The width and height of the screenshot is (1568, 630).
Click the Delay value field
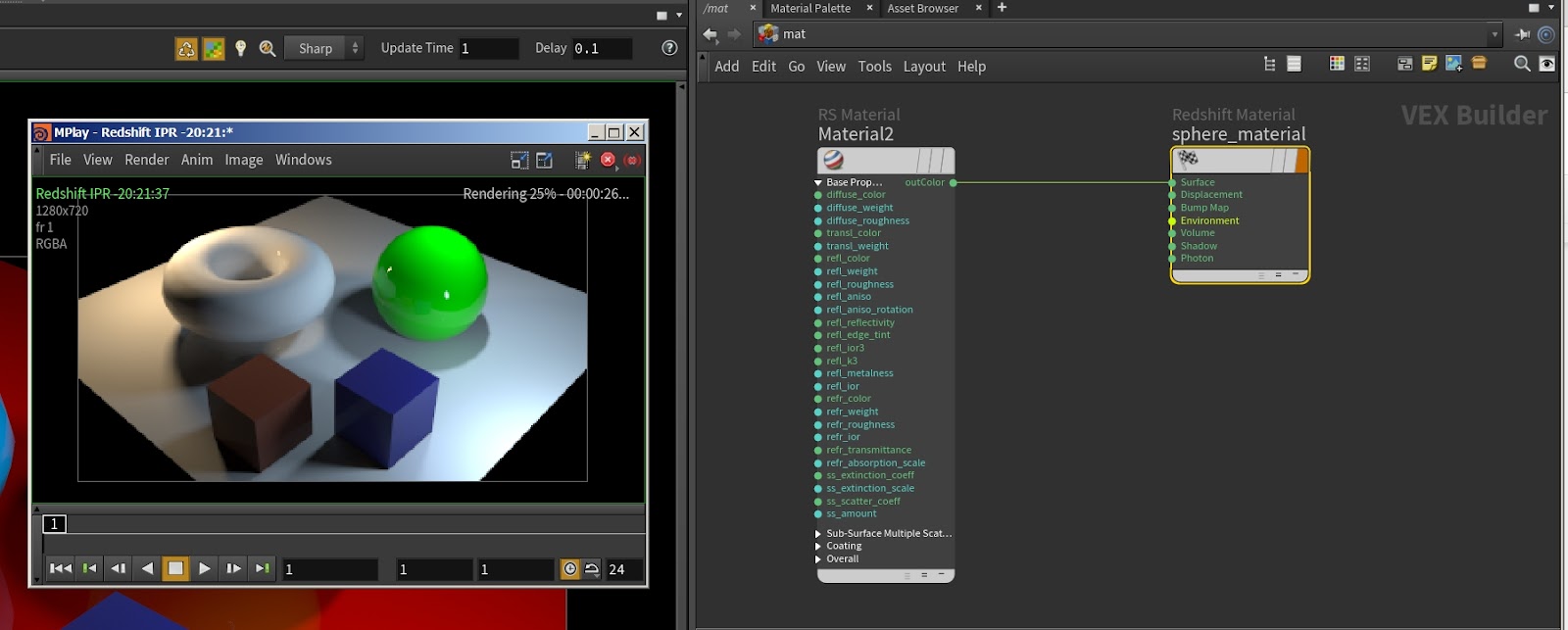(x=602, y=48)
